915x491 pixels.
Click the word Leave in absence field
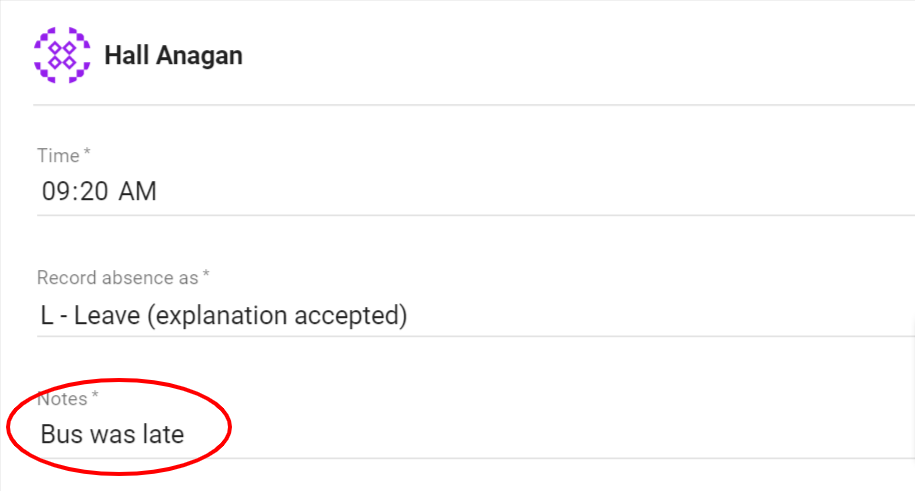pyautogui.click(x=107, y=316)
